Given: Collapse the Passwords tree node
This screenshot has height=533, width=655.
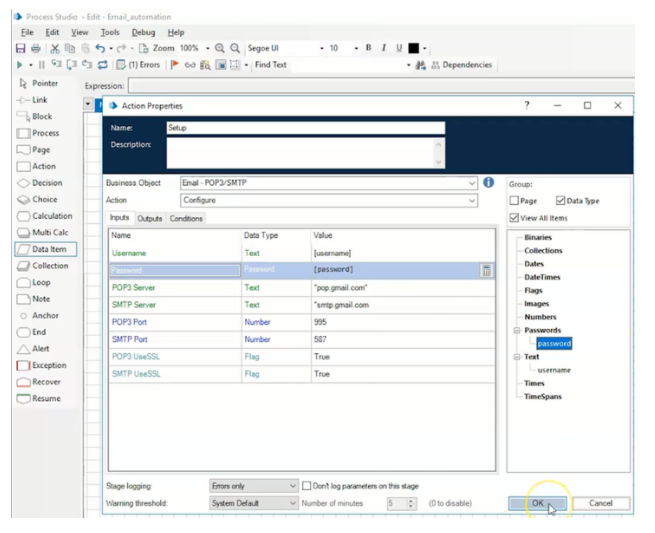Looking at the screenshot, I should (516, 330).
